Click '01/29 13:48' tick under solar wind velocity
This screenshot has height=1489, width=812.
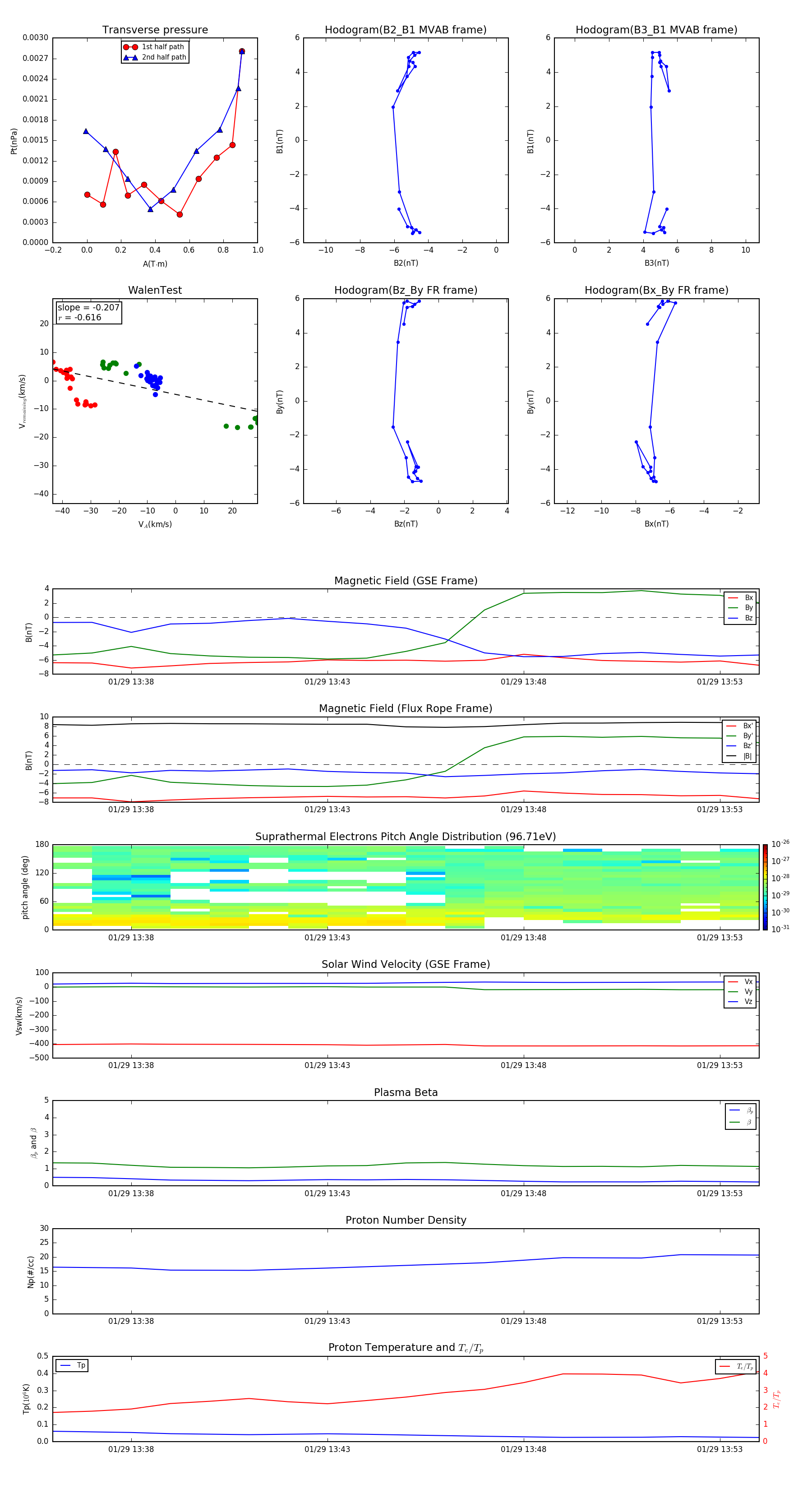(524, 1065)
